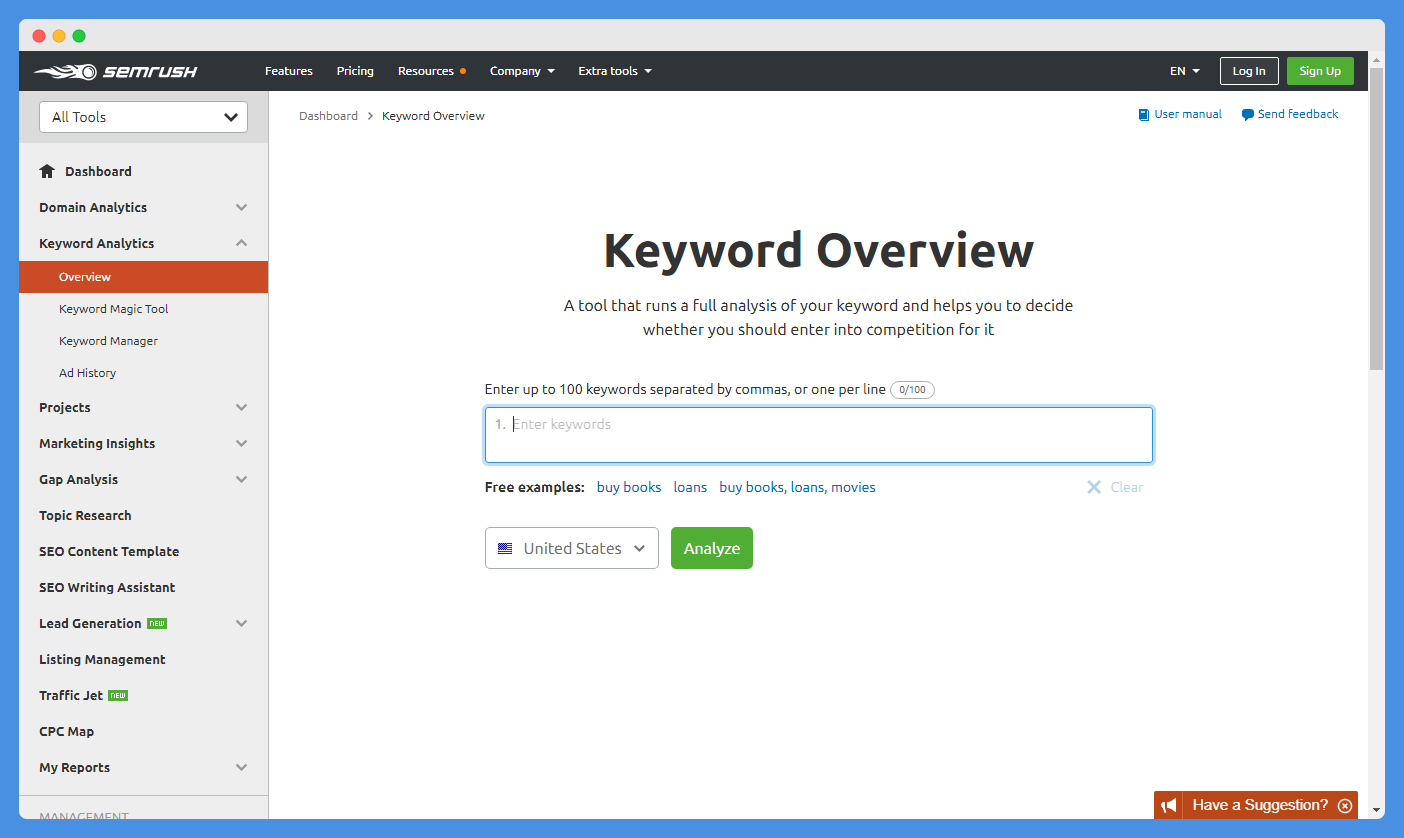Open the Company menu
The width and height of the screenshot is (1404, 838).
click(522, 71)
